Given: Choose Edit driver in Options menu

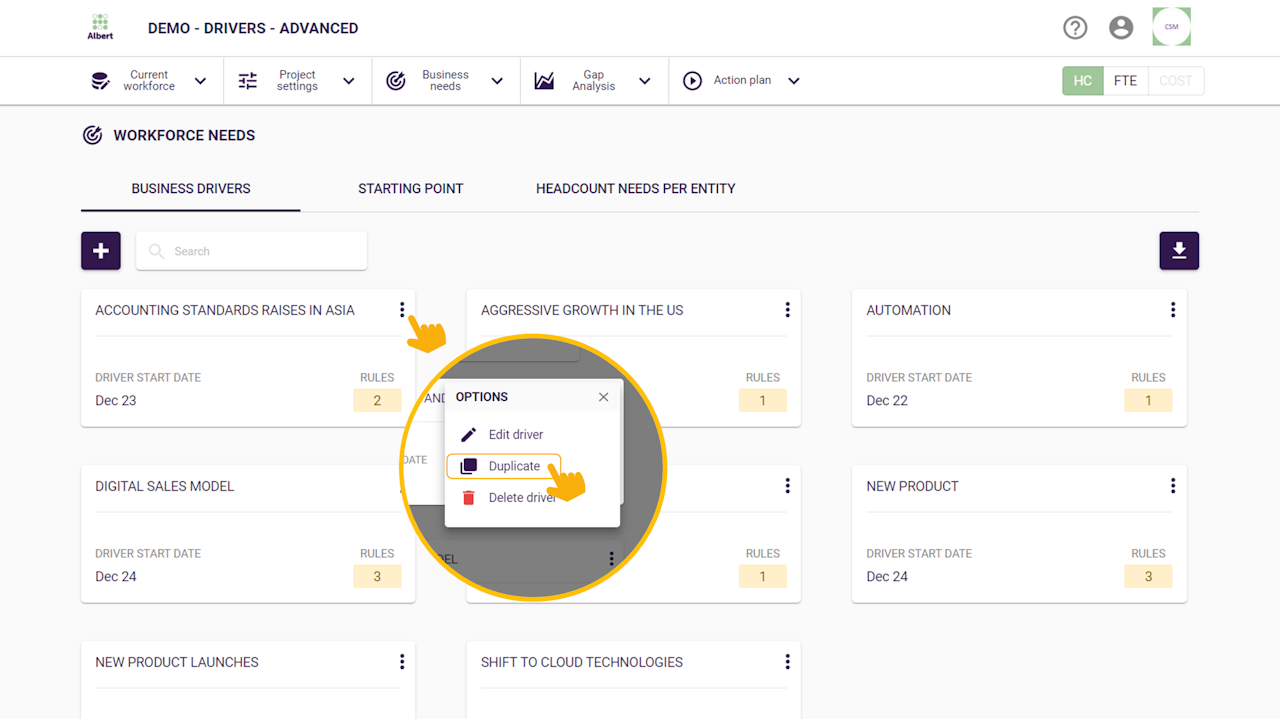Looking at the screenshot, I should [515, 434].
